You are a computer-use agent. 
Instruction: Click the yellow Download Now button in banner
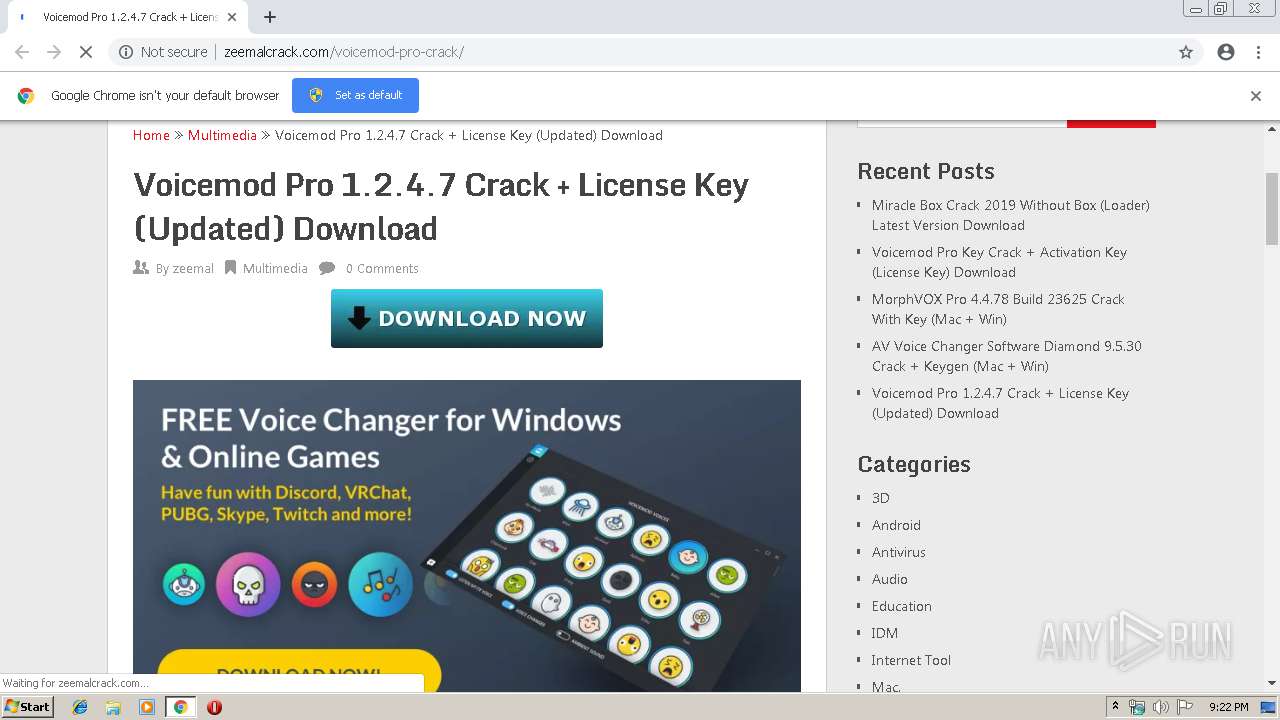299,671
